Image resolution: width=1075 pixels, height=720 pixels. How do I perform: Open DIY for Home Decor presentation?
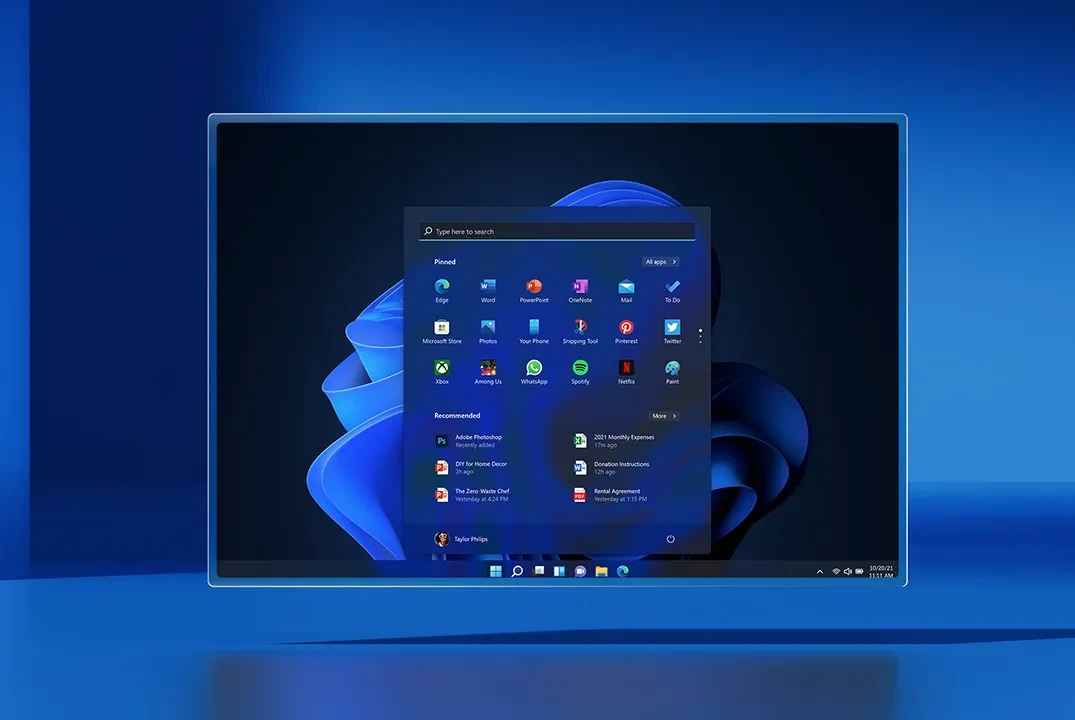(x=472, y=468)
